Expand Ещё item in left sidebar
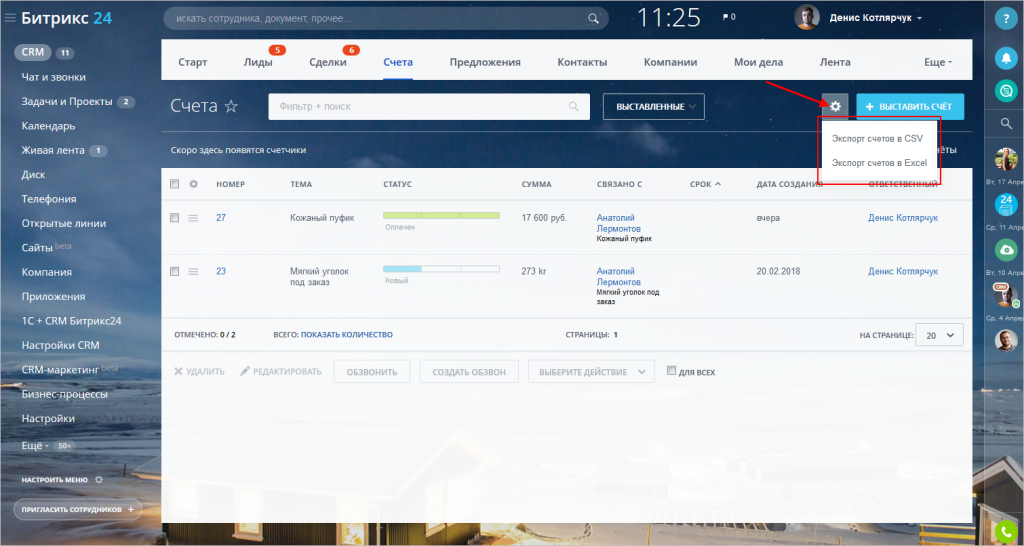The width and height of the screenshot is (1024, 546). point(36,445)
